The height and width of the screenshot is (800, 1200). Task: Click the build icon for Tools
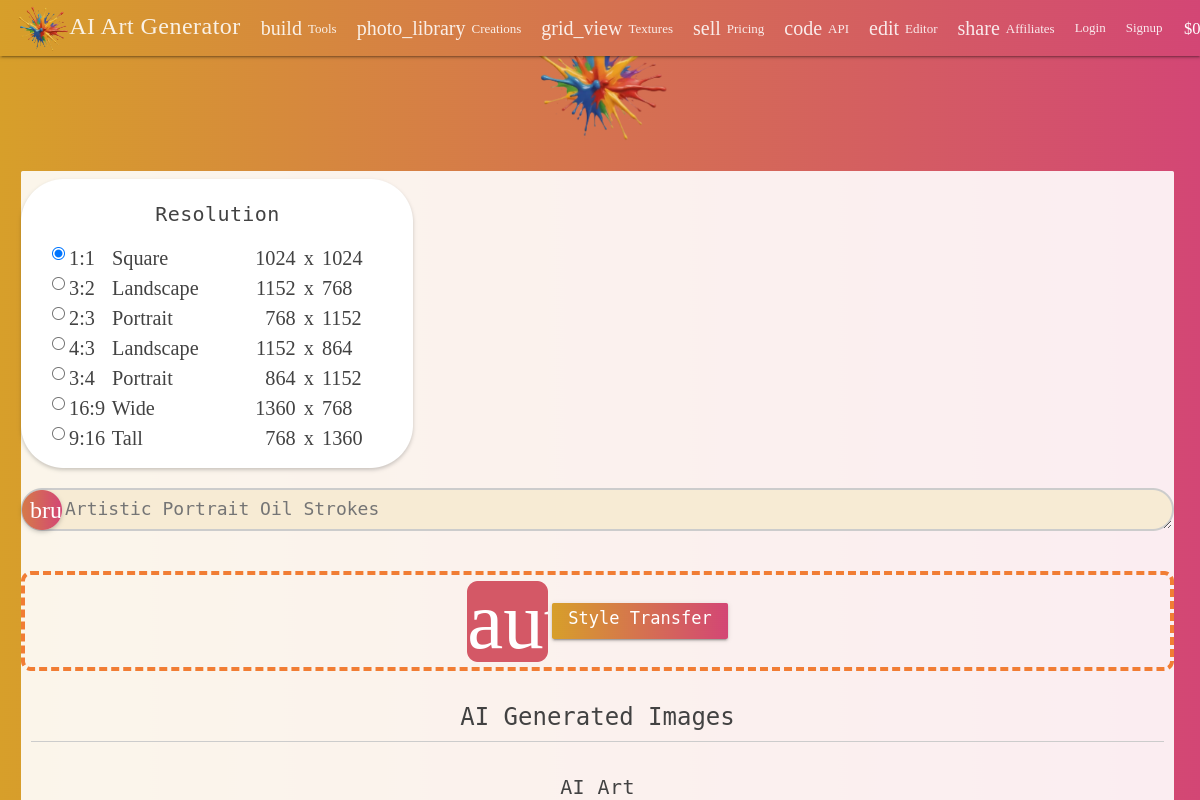point(281,28)
